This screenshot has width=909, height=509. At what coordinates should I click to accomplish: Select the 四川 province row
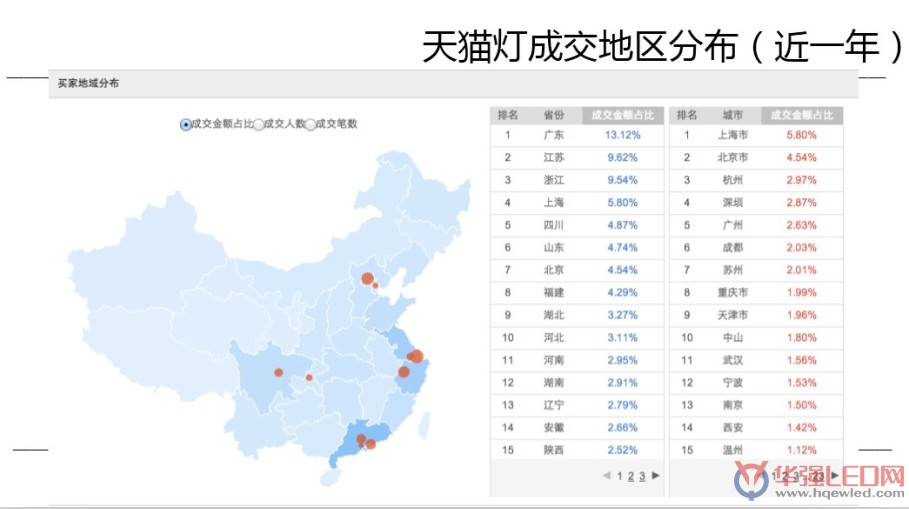[x=577, y=225]
